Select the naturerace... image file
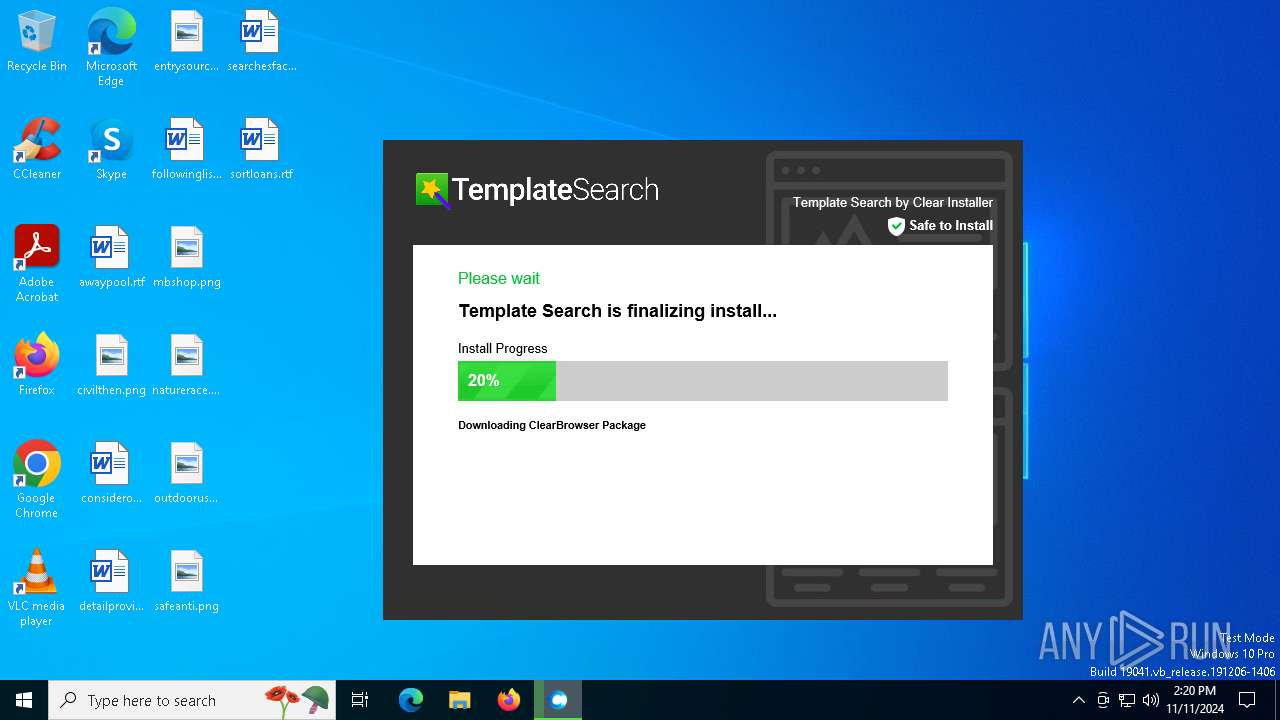Viewport: 1280px width, 720px height. click(186, 366)
